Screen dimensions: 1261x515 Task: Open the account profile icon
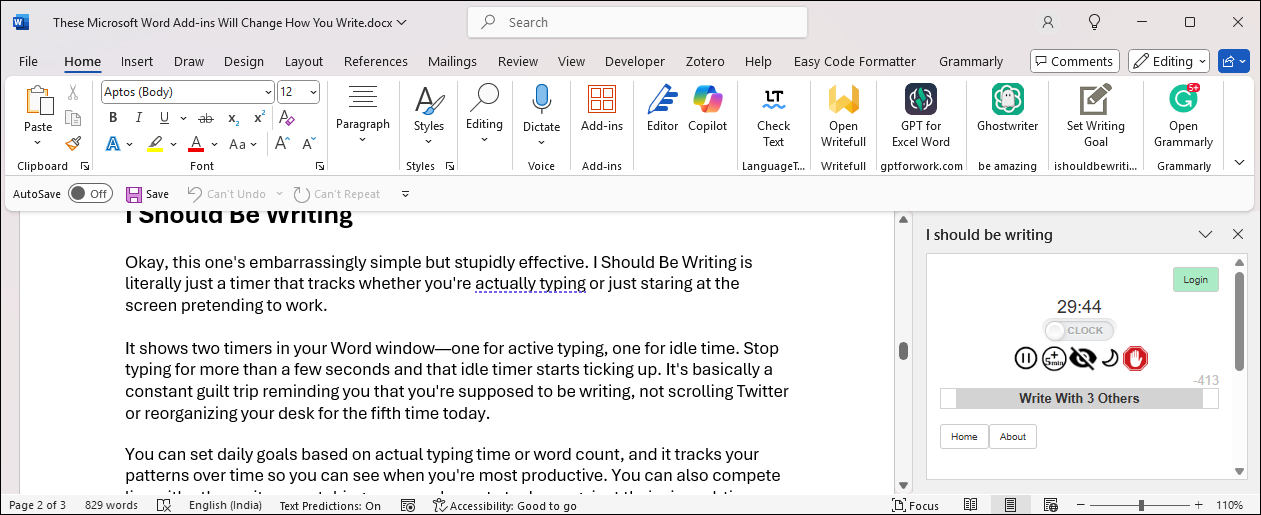pos(1047,22)
